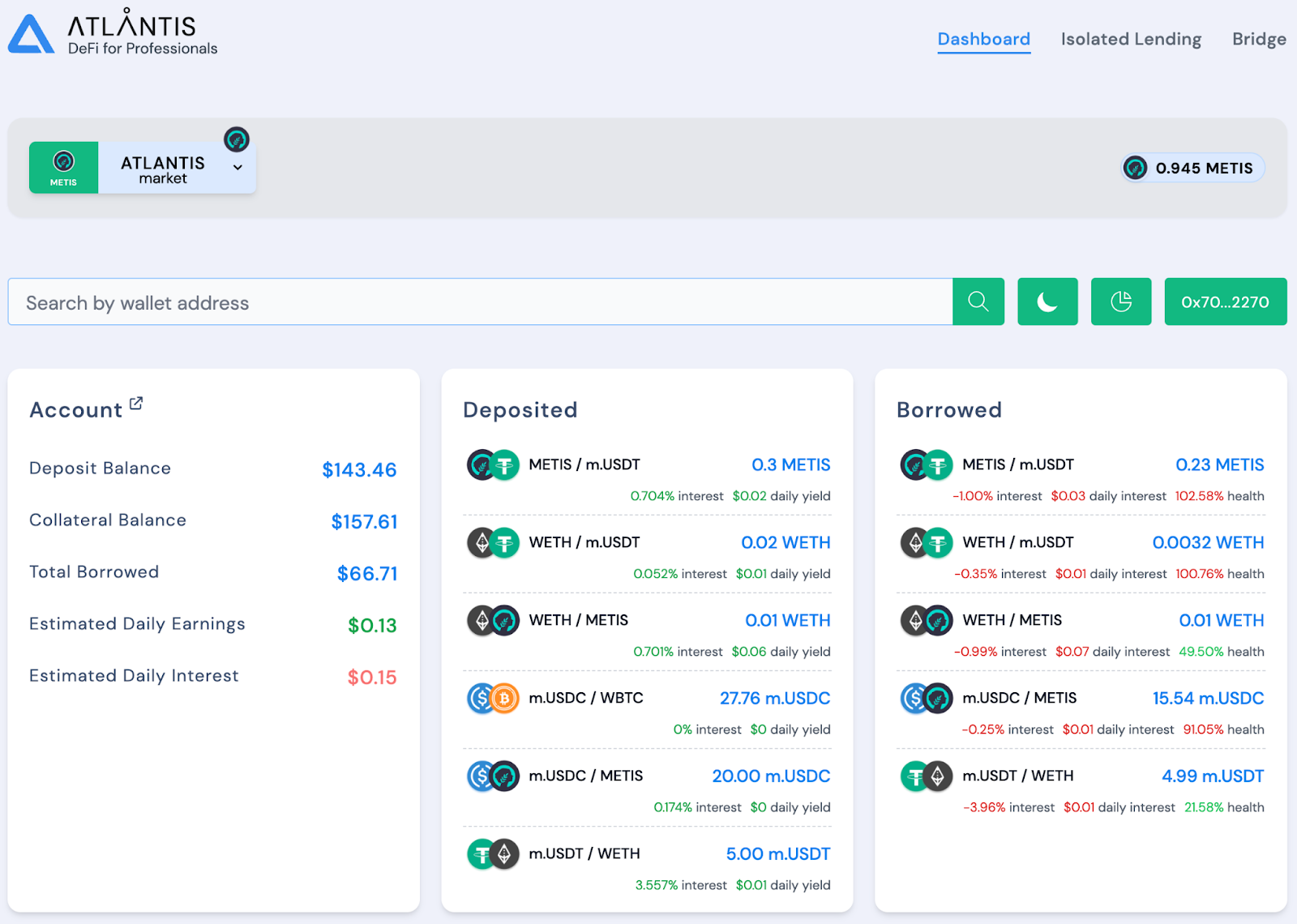Click 91.05% health value

[x=1203, y=729]
